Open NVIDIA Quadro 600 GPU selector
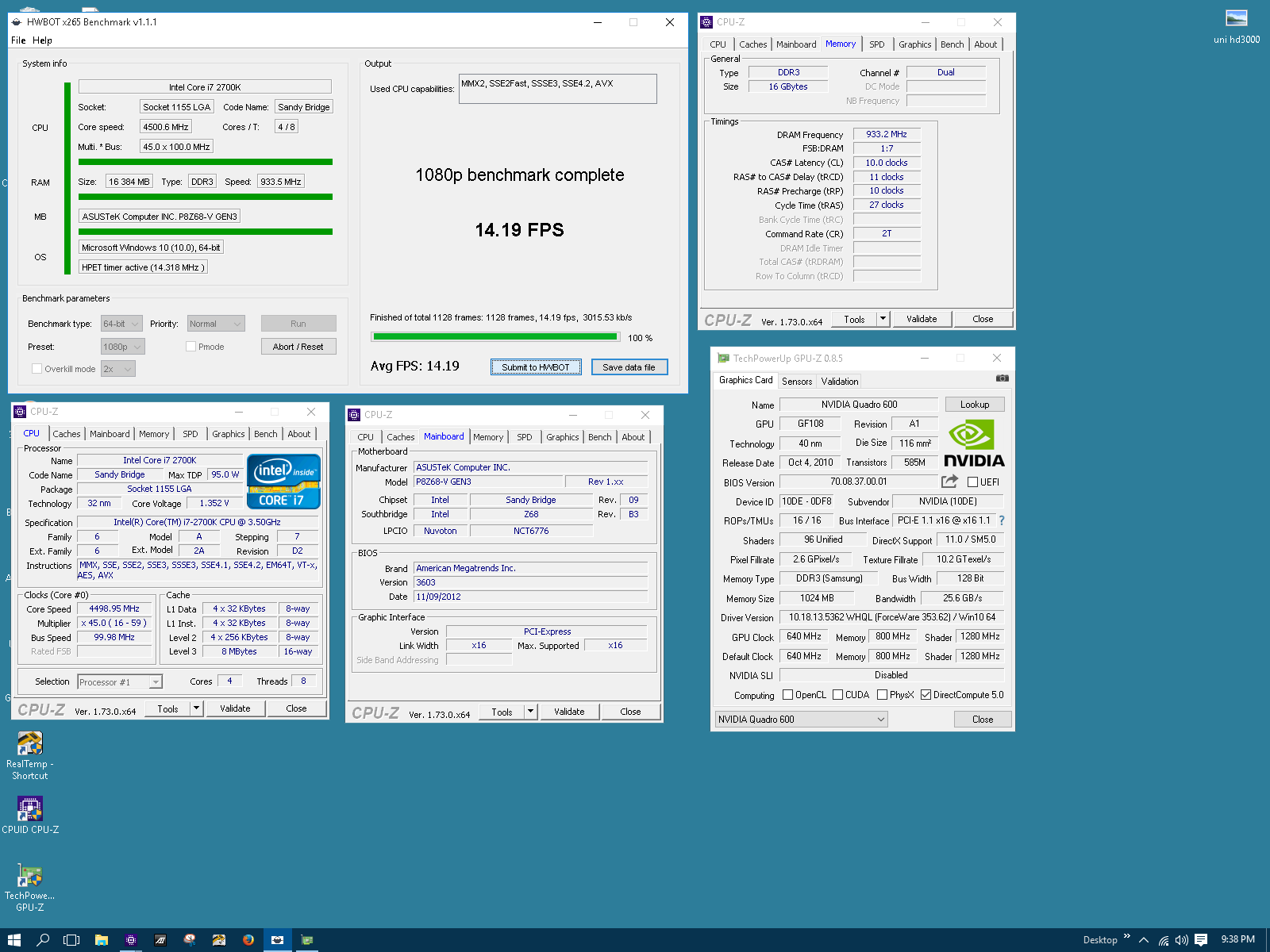 click(801, 720)
